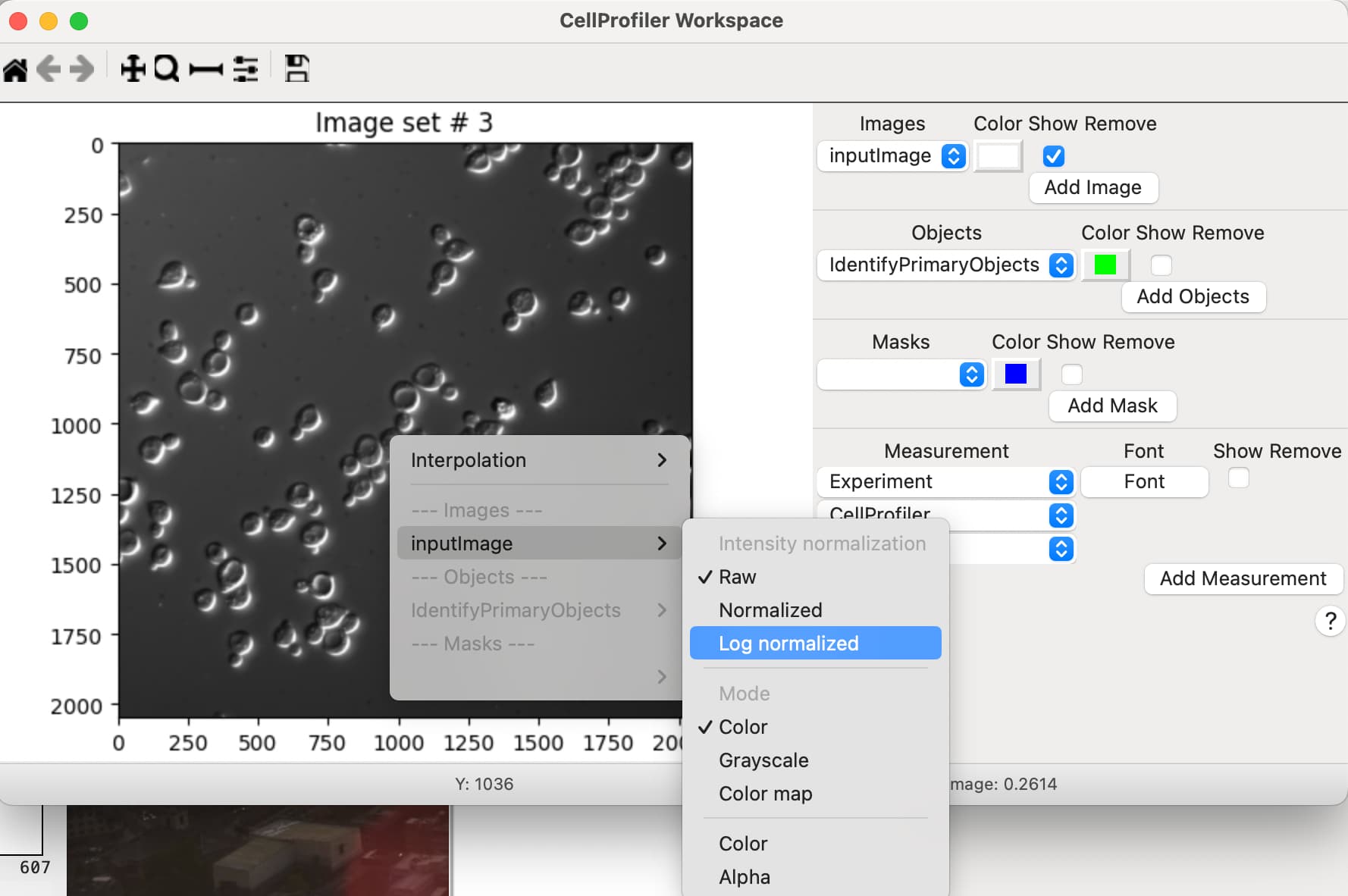Screen dimensions: 1348x896
Task: Choose Grayscale mode in the context menu
Action: tap(763, 760)
